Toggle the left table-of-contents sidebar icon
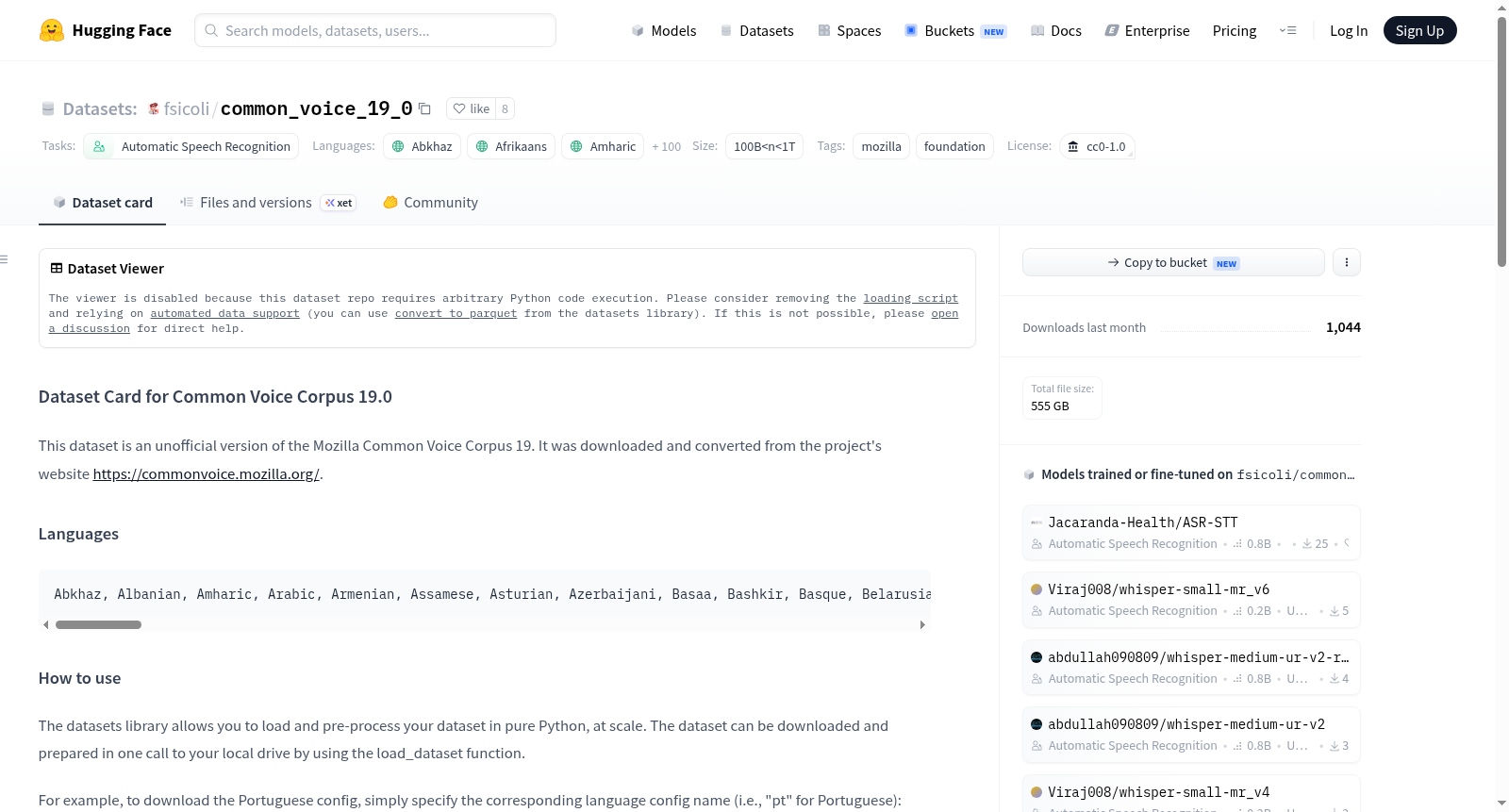The width and height of the screenshot is (1509, 812). (x=4, y=258)
